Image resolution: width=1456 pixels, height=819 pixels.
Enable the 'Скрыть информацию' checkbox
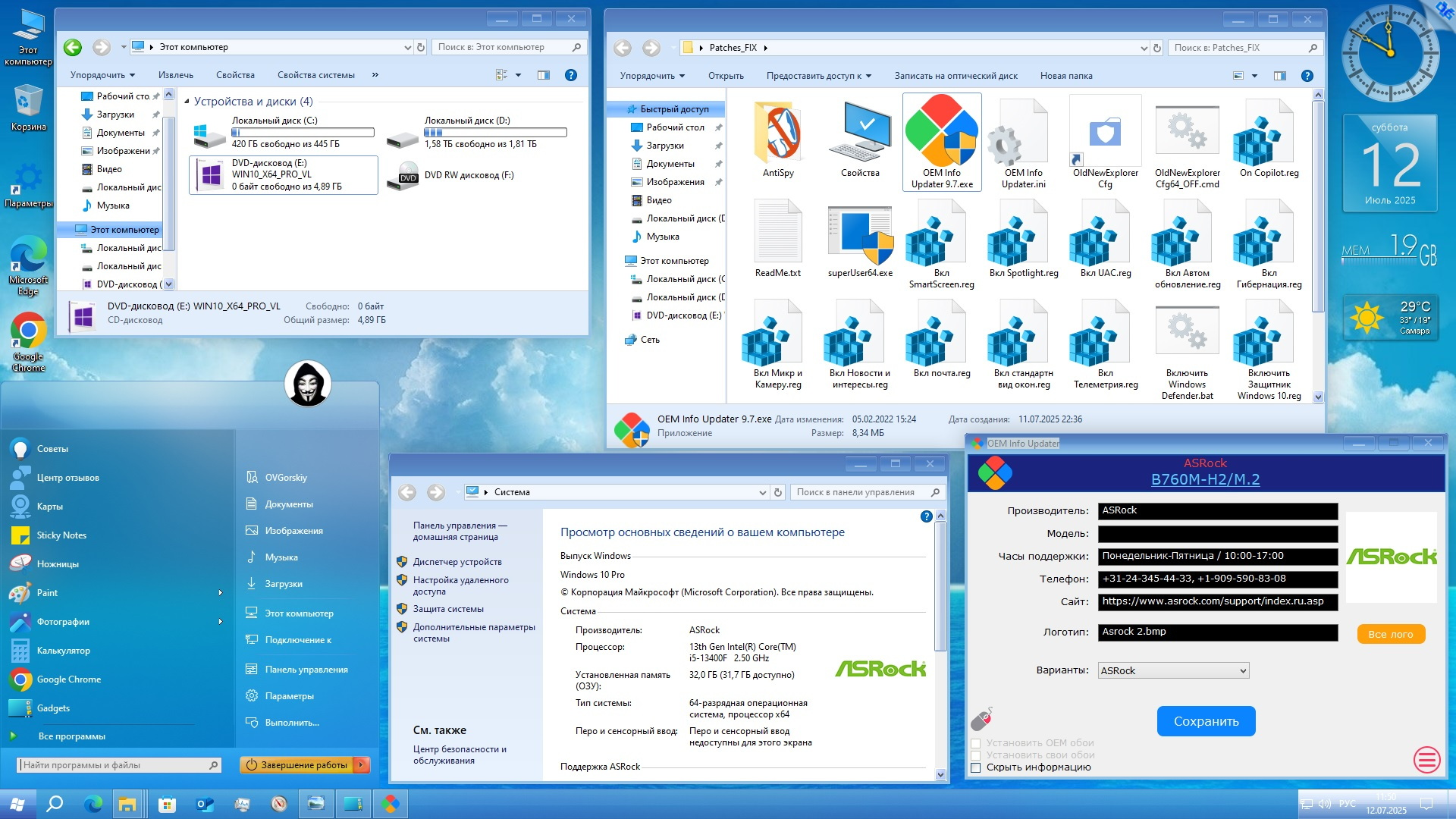976,767
